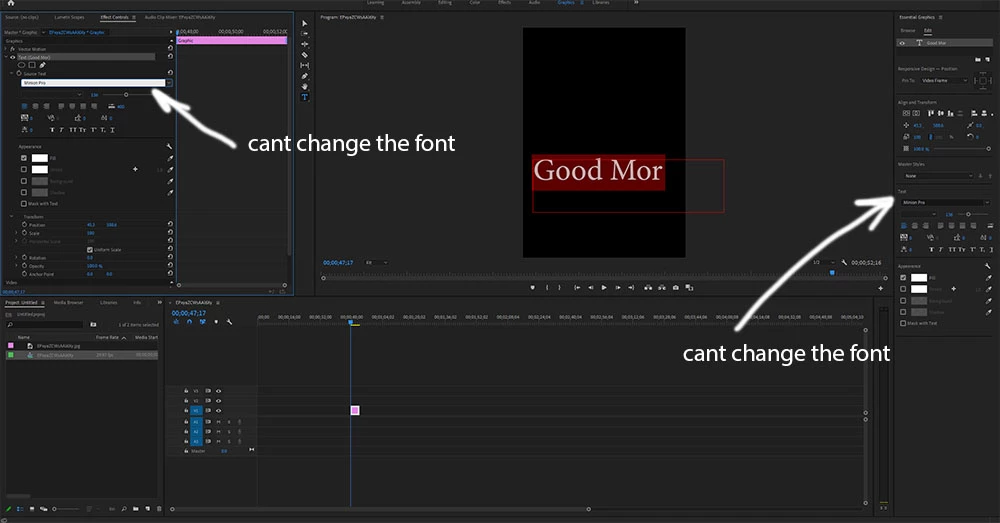
Task: Click the Home icon at top left
Action: 10,3
